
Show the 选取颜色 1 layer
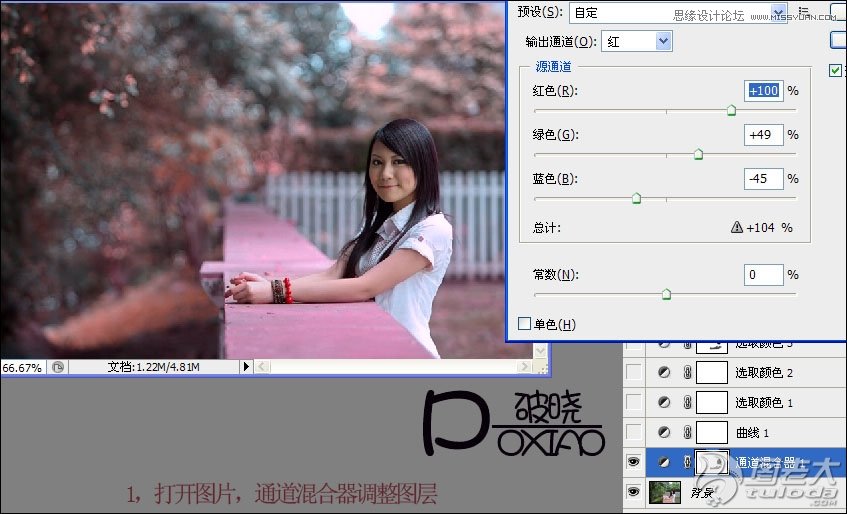[x=634, y=402]
